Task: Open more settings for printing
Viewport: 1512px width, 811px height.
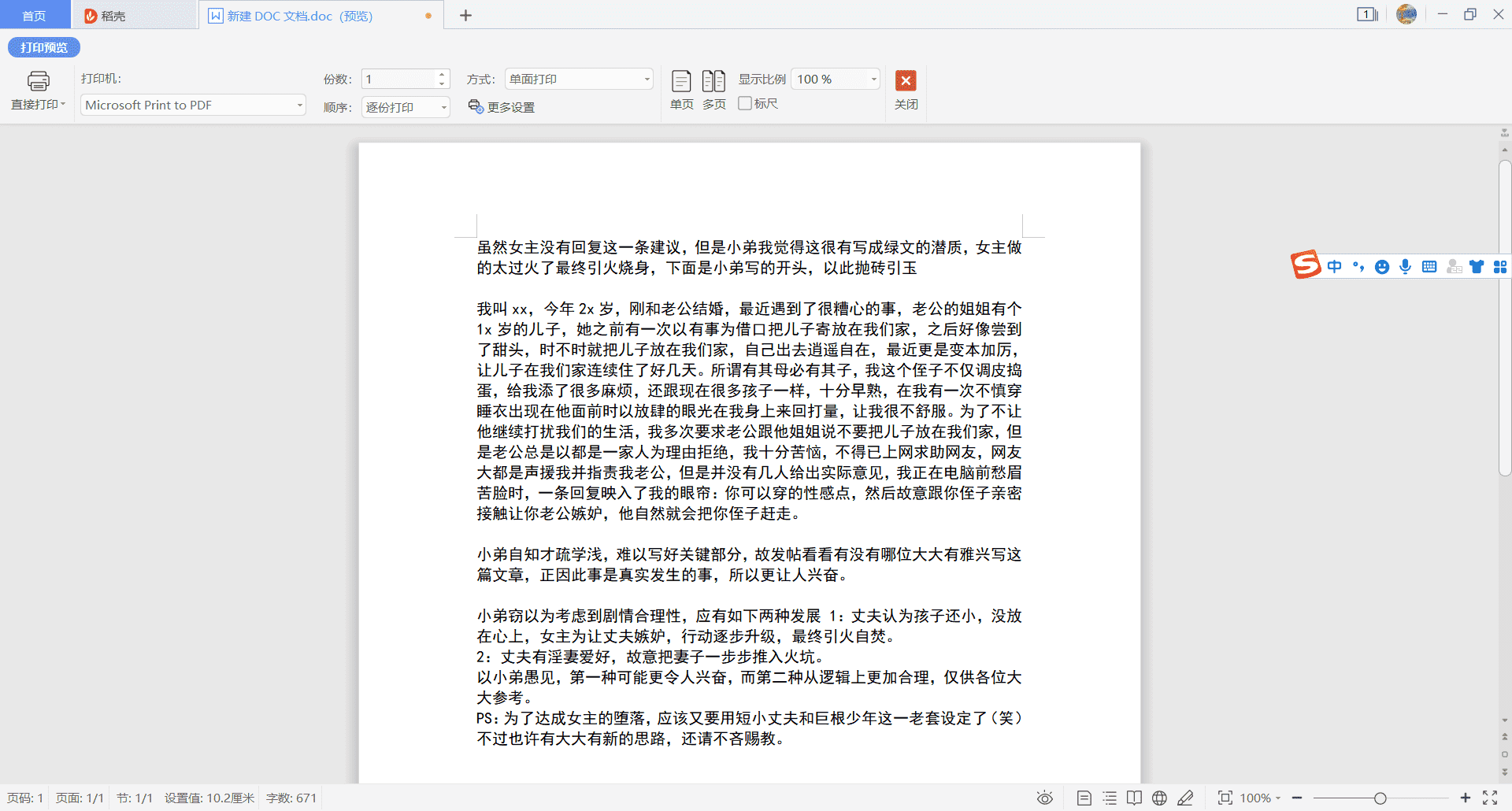Action: [x=502, y=107]
